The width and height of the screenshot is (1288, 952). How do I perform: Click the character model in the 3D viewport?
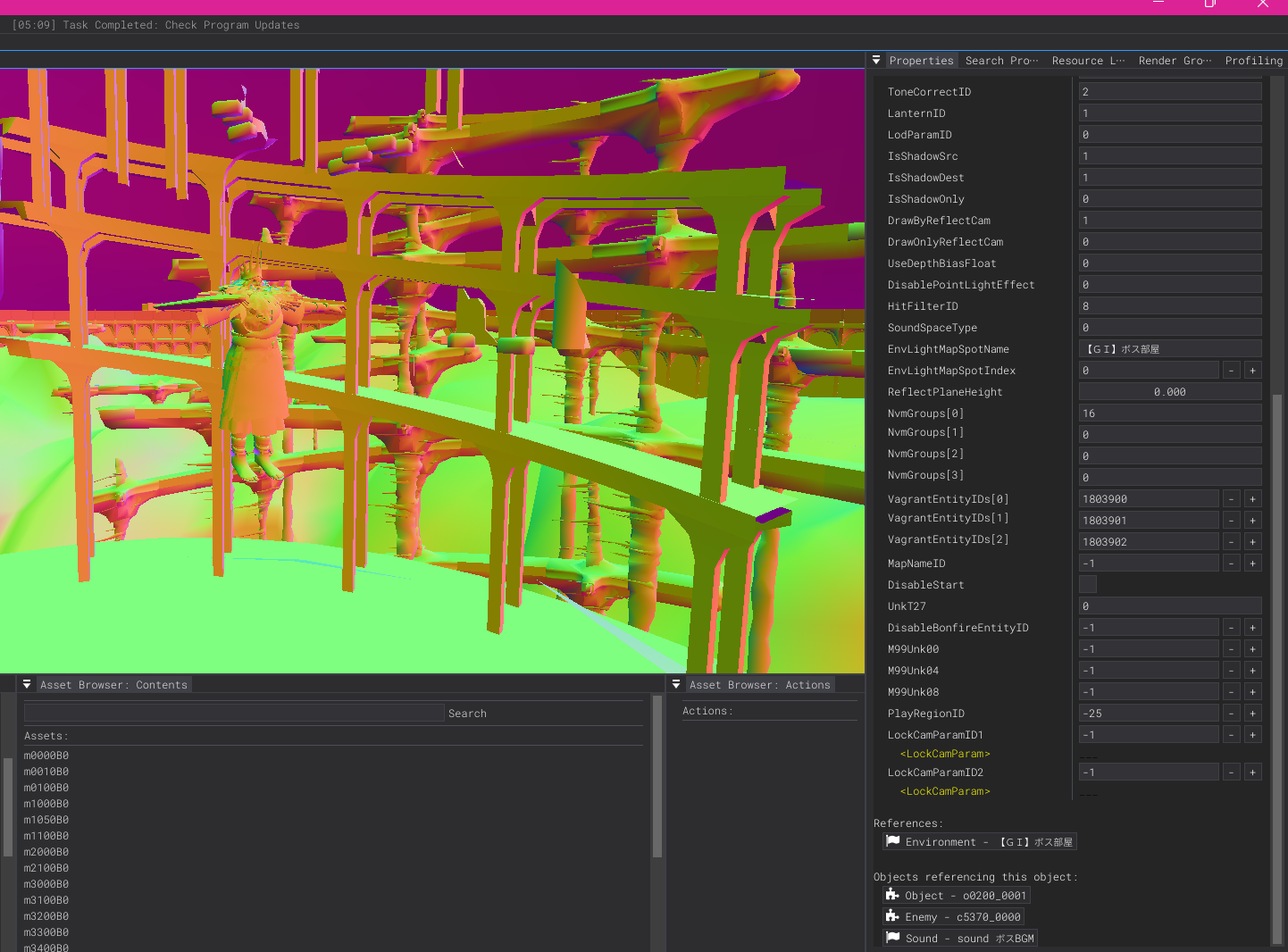[x=255, y=366]
